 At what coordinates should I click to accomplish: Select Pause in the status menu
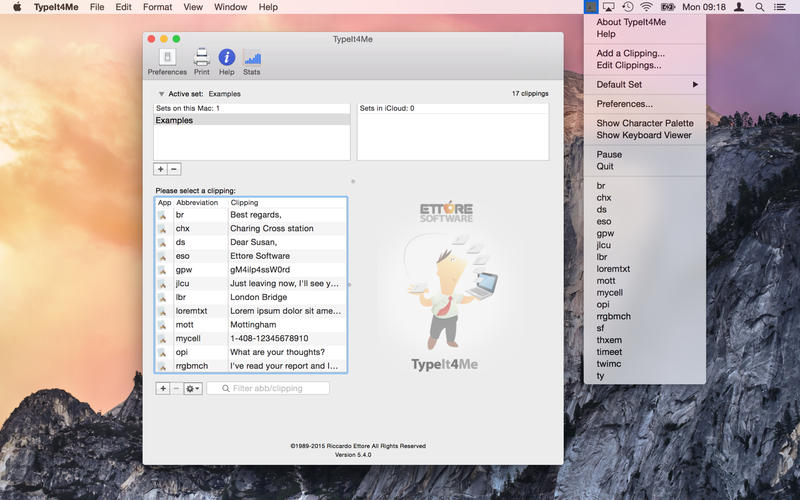point(609,154)
